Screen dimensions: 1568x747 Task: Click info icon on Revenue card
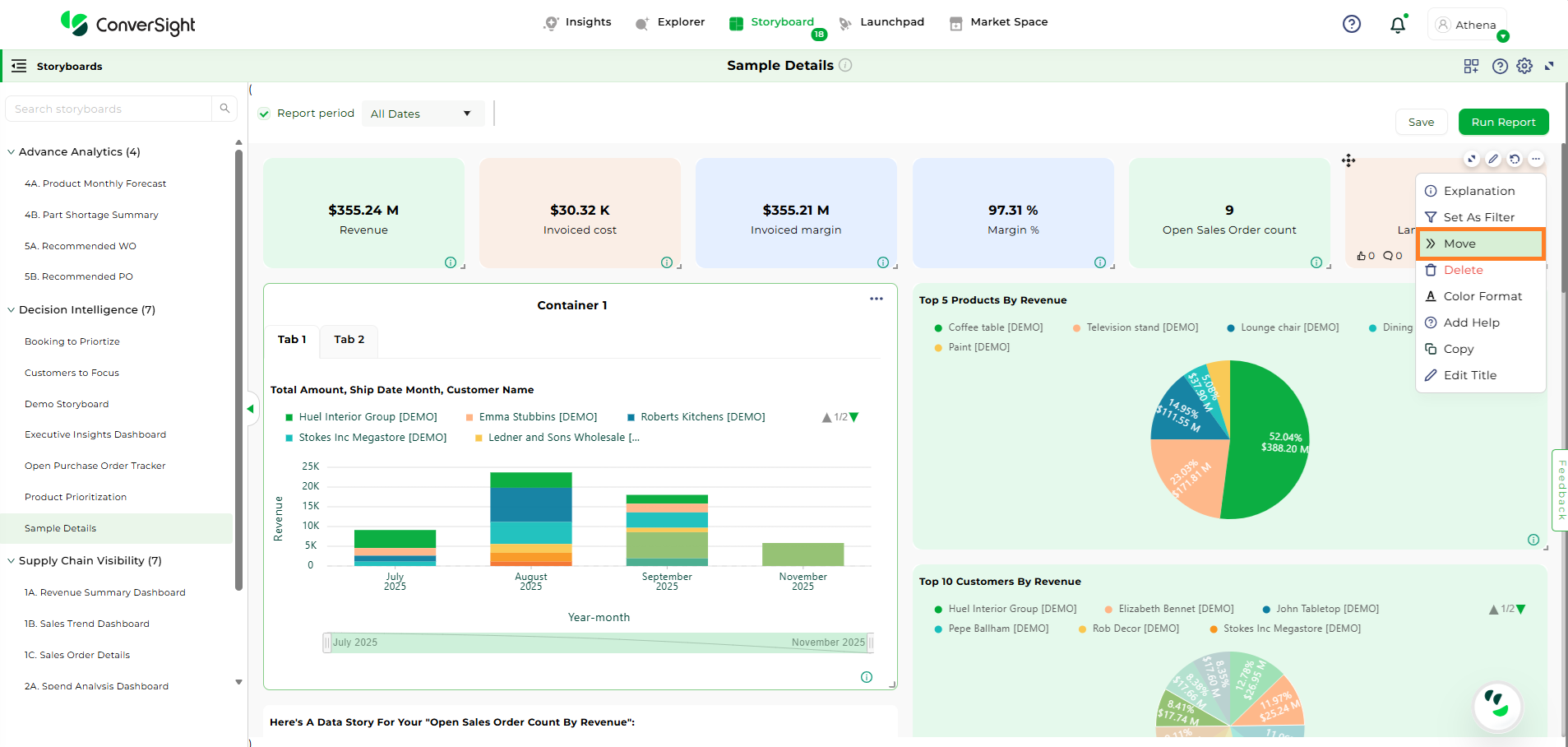[450, 262]
